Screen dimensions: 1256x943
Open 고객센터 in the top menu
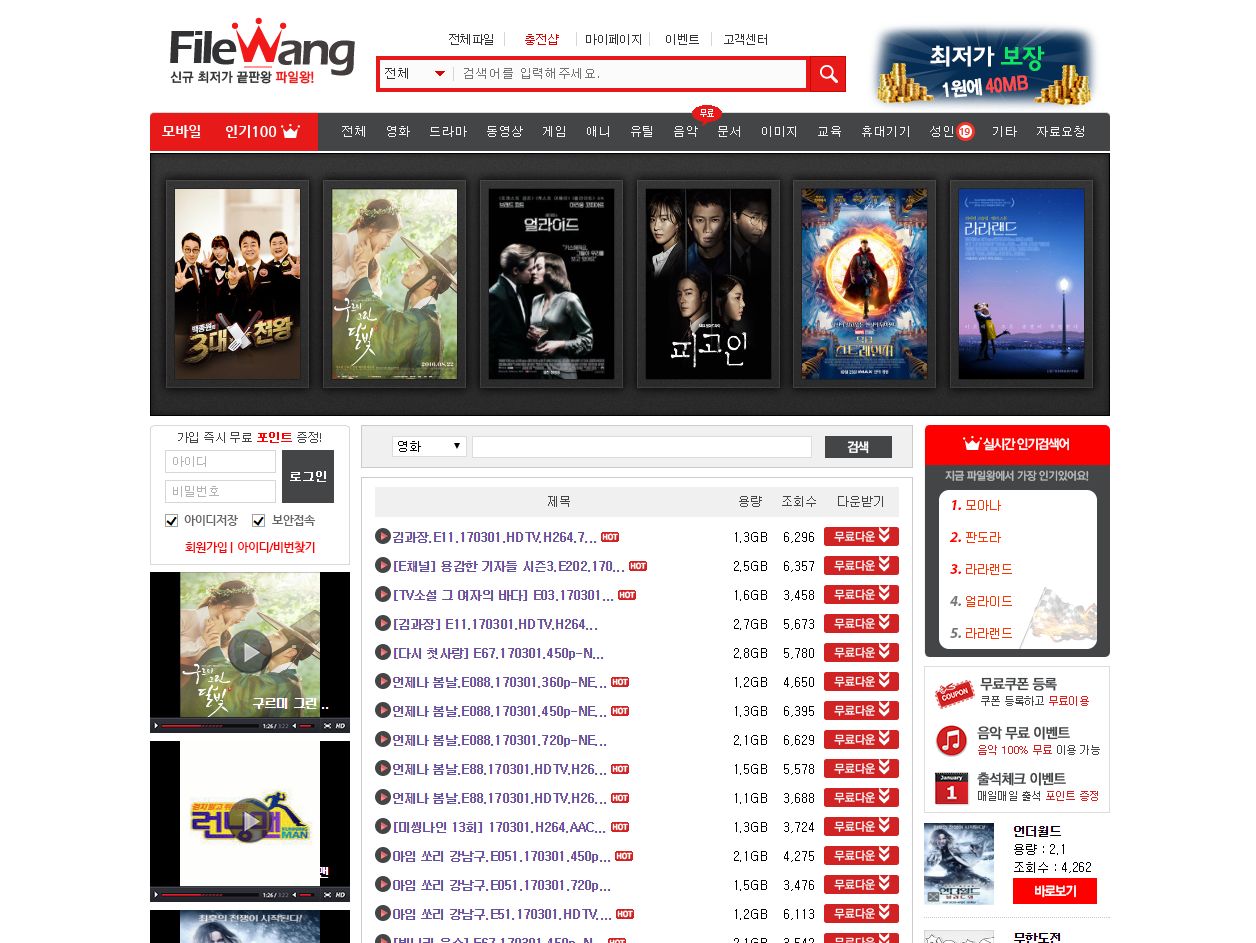pyautogui.click(x=746, y=40)
